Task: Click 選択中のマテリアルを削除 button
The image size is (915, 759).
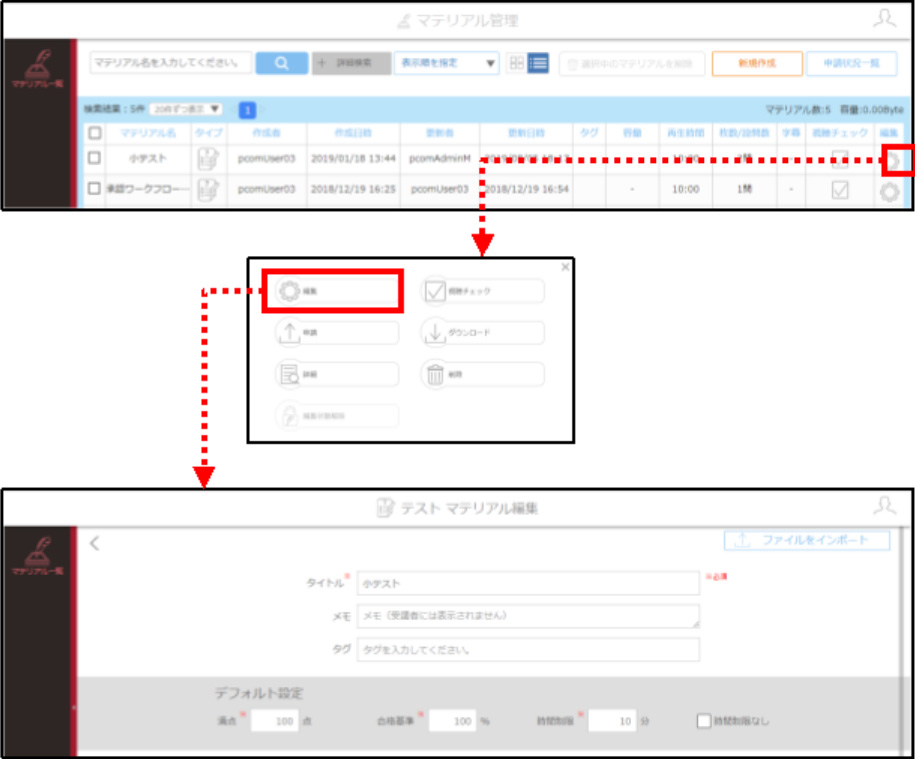Action: (x=632, y=64)
